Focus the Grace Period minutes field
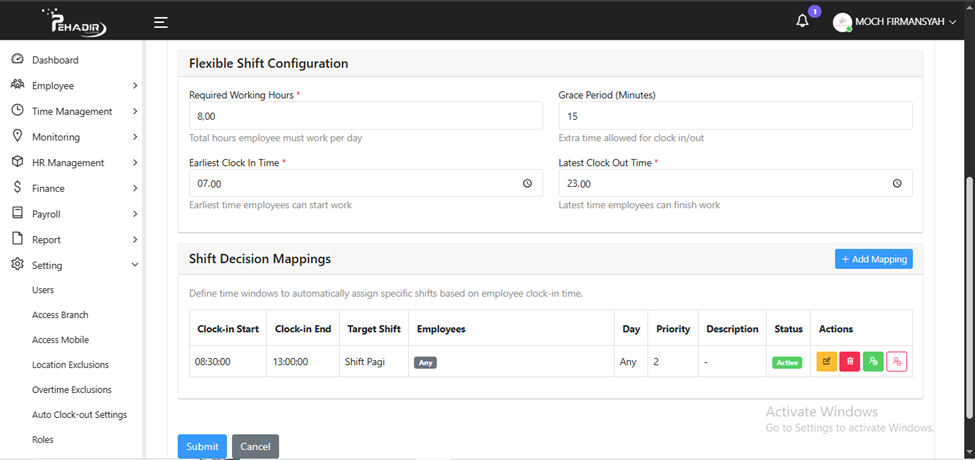975x460 pixels. (x=736, y=116)
